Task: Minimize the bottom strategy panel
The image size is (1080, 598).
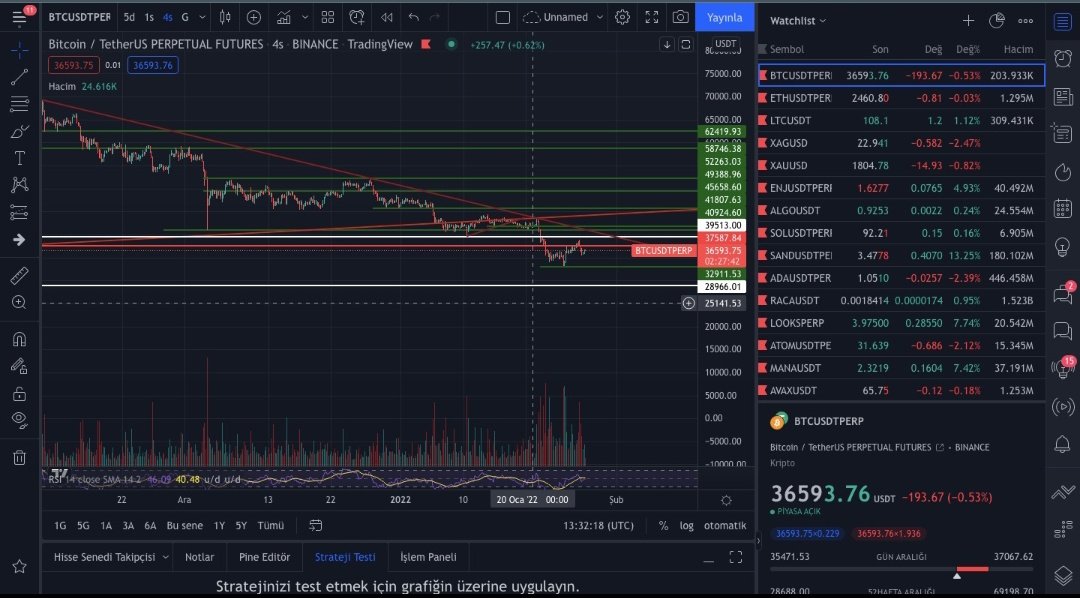Action: click(x=708, y=559)
